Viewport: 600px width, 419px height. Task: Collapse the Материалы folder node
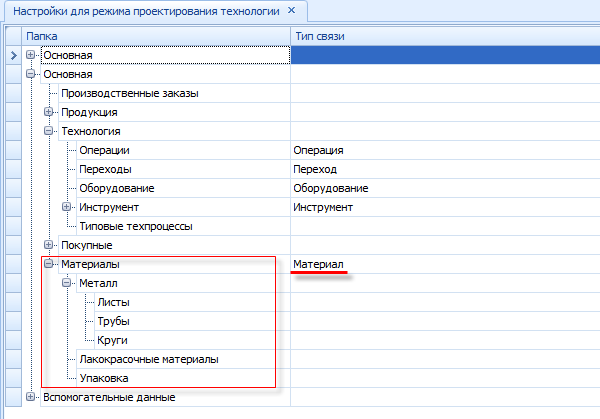click(49, 264)
